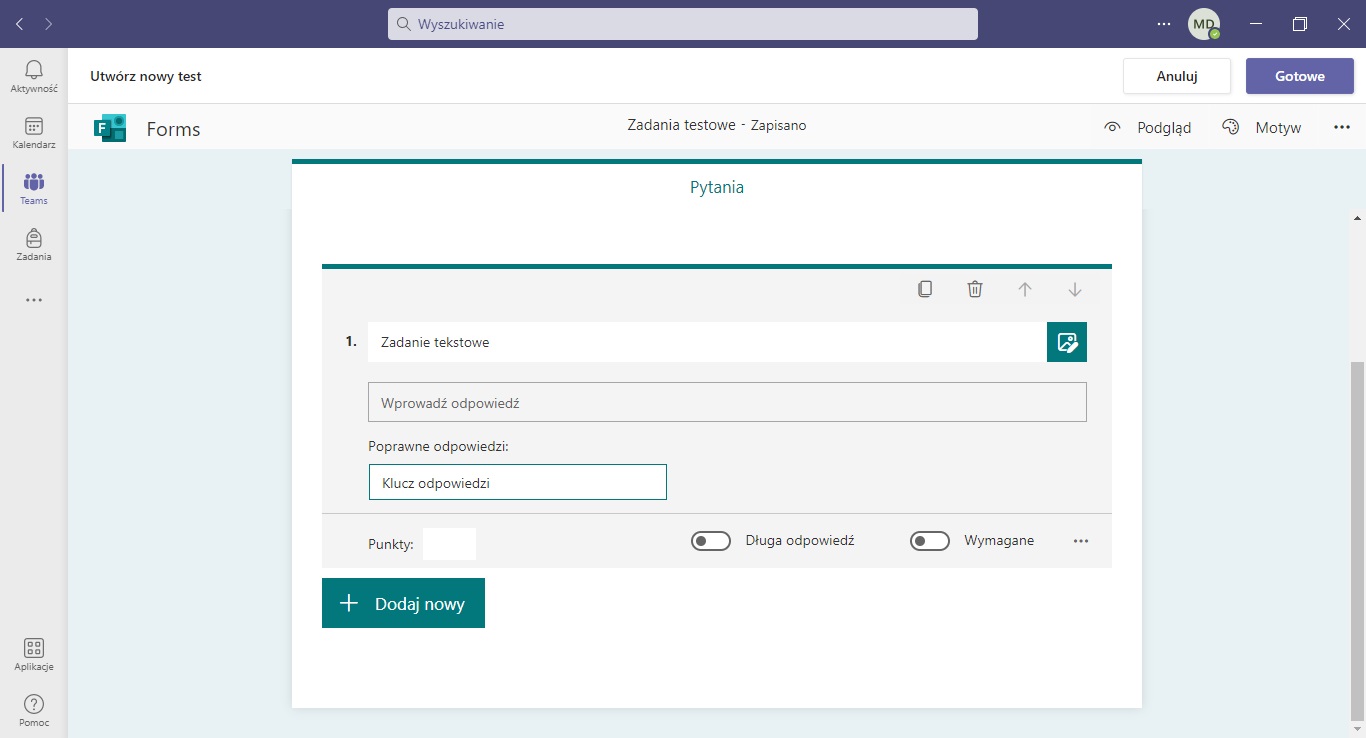Expand Forms more options ellipsis menu

point(1342,127)
